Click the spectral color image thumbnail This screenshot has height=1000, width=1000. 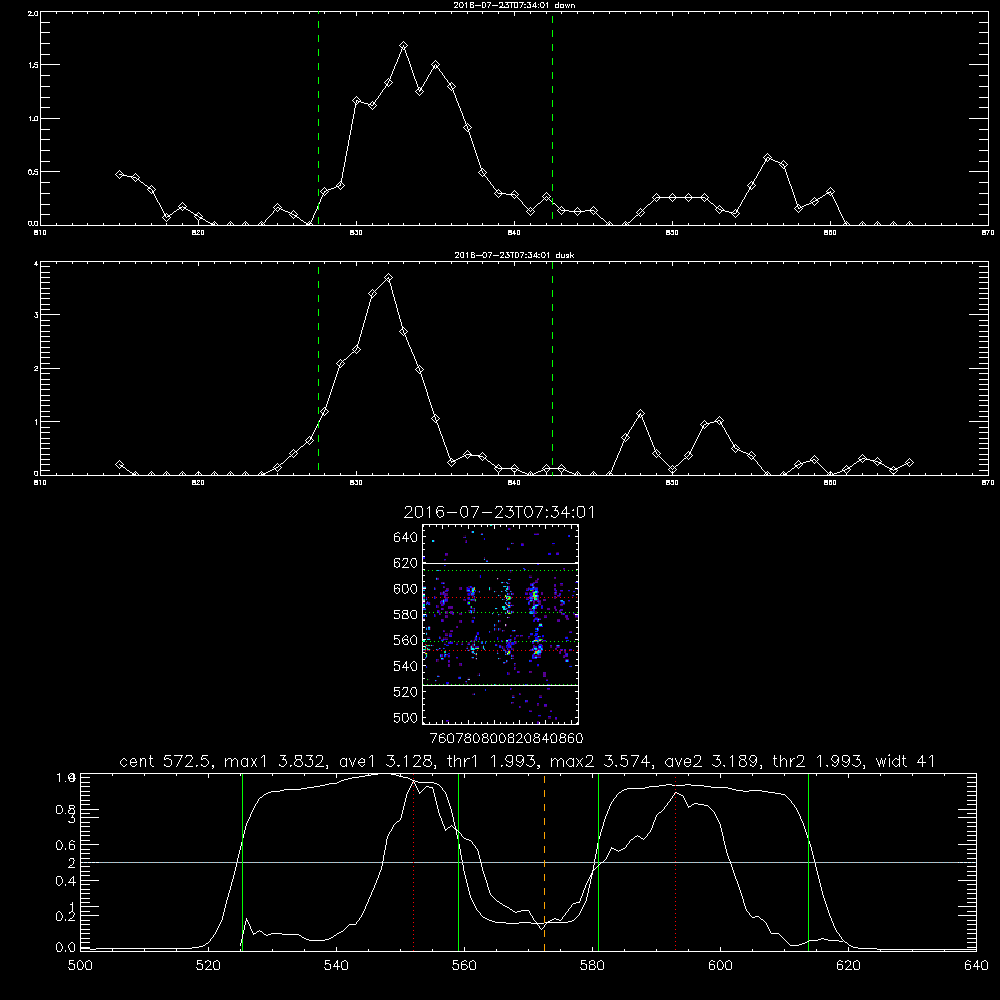coord(500,624)
